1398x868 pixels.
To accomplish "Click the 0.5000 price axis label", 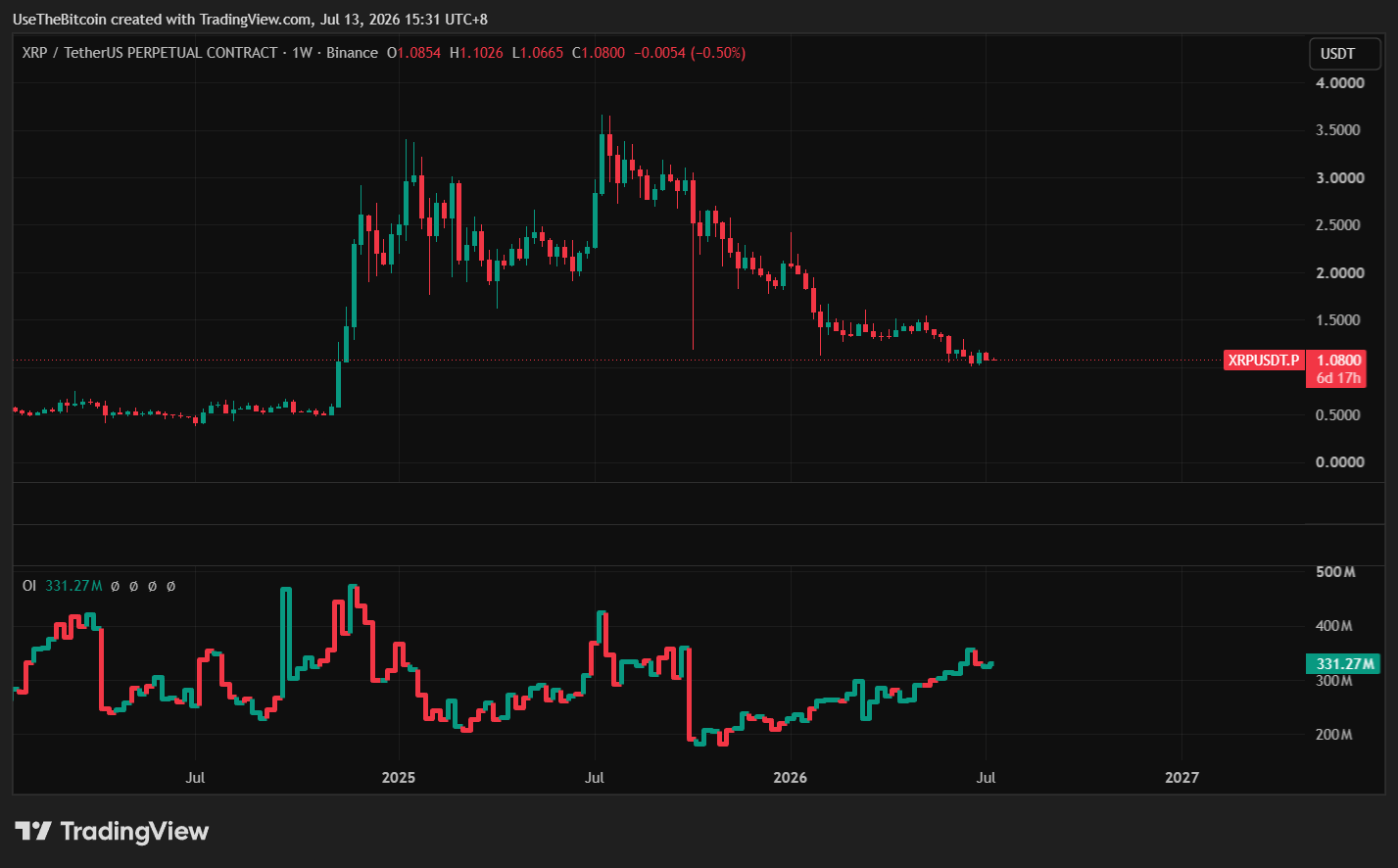I will 1340,415.
